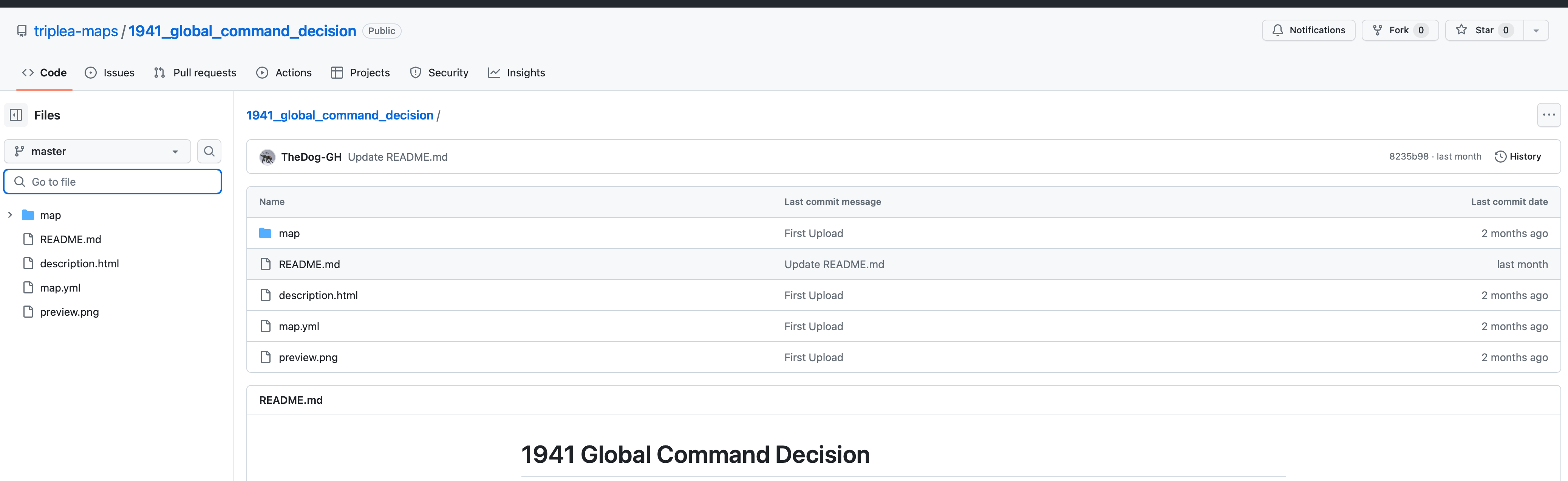This screenshot has height=481, width=1568.
Task: Open commit hash 8235b98
Action: (1409, 157)
